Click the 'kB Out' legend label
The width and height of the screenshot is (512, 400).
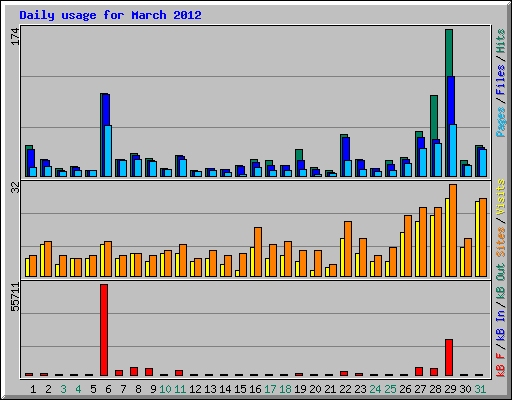[x=500, y=282]
